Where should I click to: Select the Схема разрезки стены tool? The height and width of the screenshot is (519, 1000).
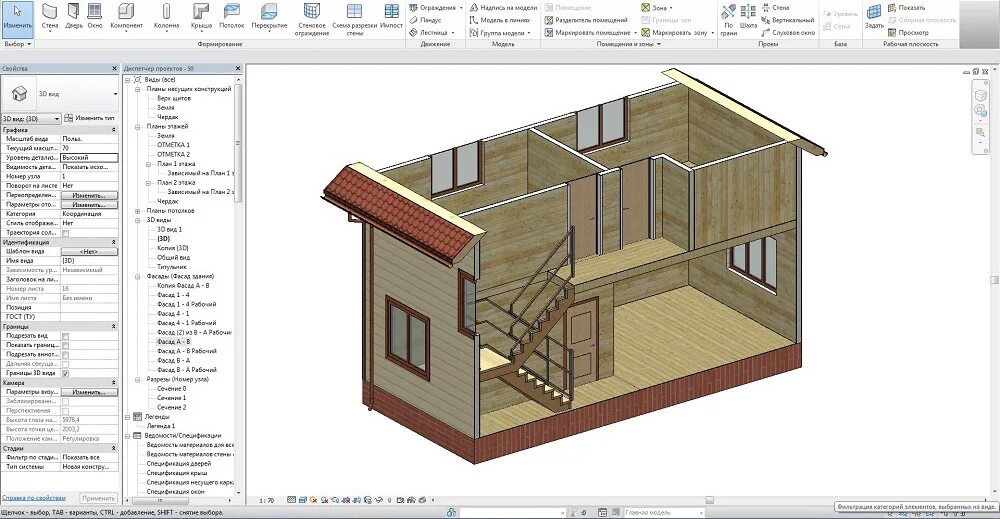[x=355, y=19]
